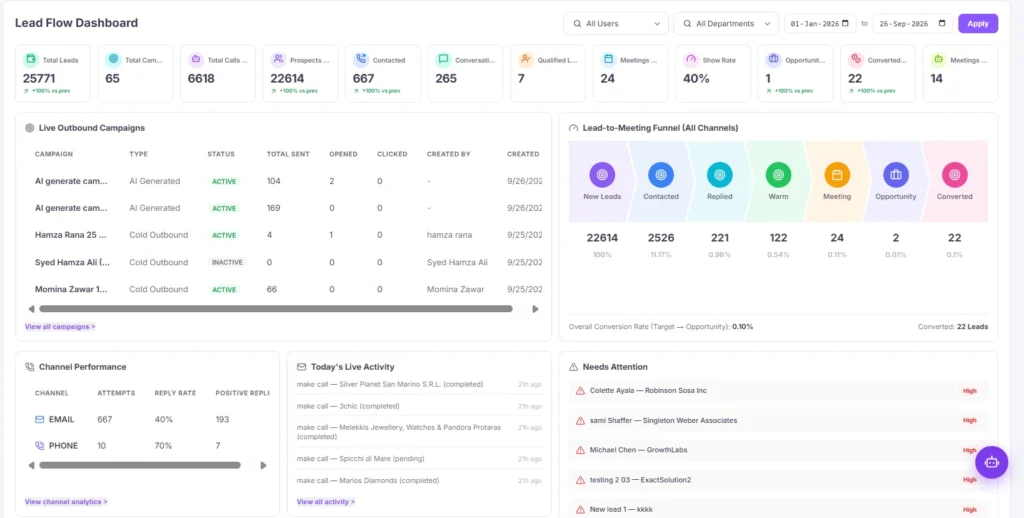The height and width of the screenshot is (518, 1024).
Task: Click the REPLY RATE column header
Action: [175, 393]
